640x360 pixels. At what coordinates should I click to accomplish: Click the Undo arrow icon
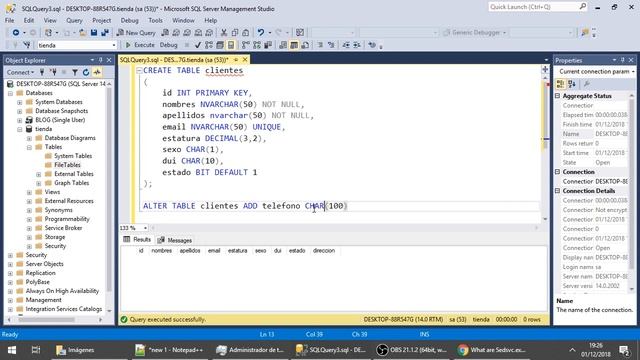click(x=261, y=33)
